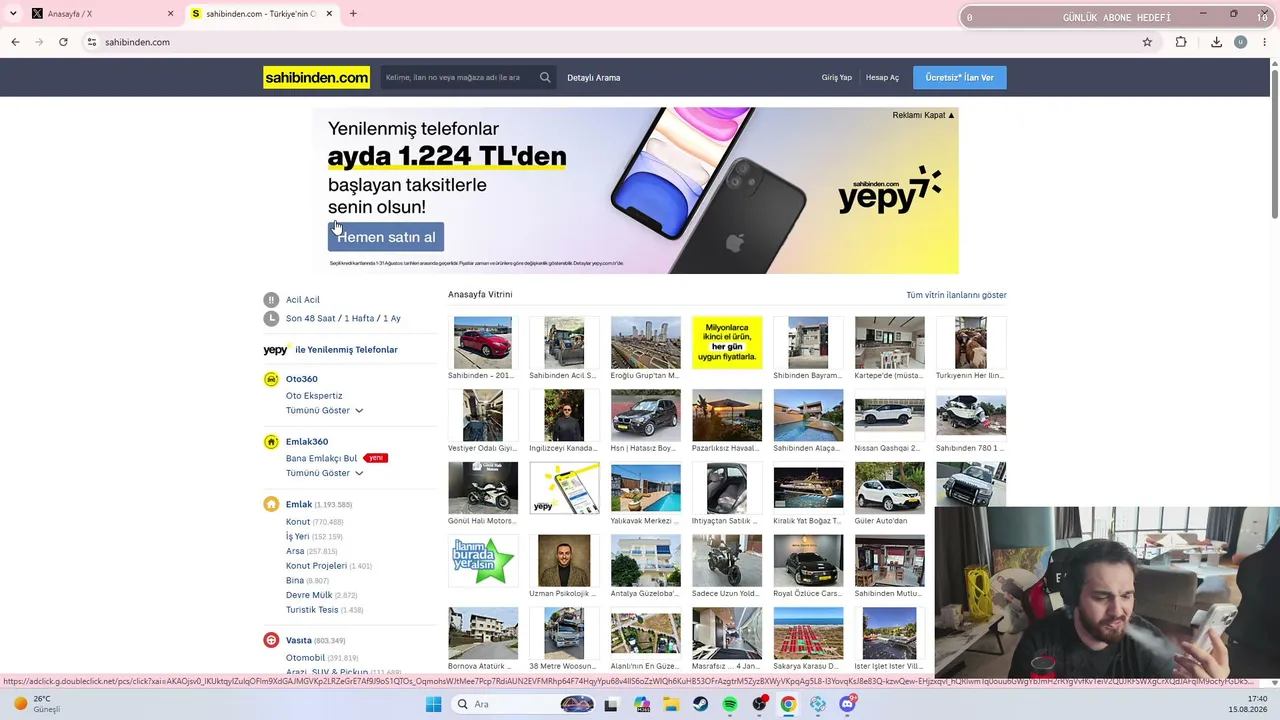Click the Ücretsiz İlan Ver button
The height and width of the screenshot is (720, 1280).
click(x=960, y=77)
